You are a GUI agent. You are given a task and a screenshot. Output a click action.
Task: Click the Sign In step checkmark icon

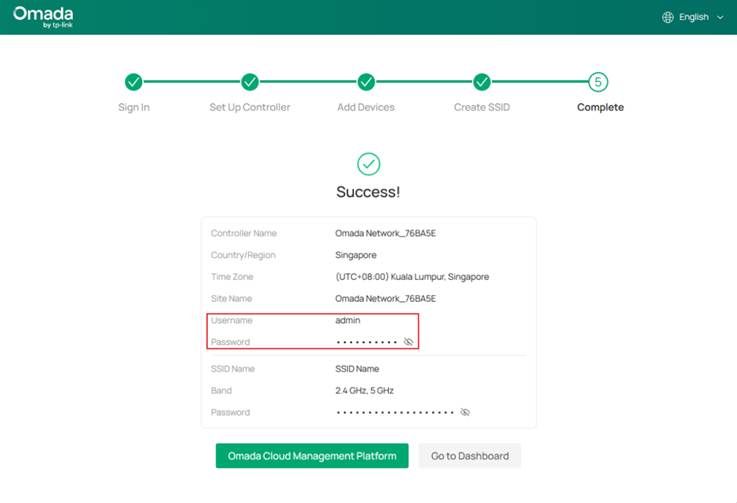(133, 82)
